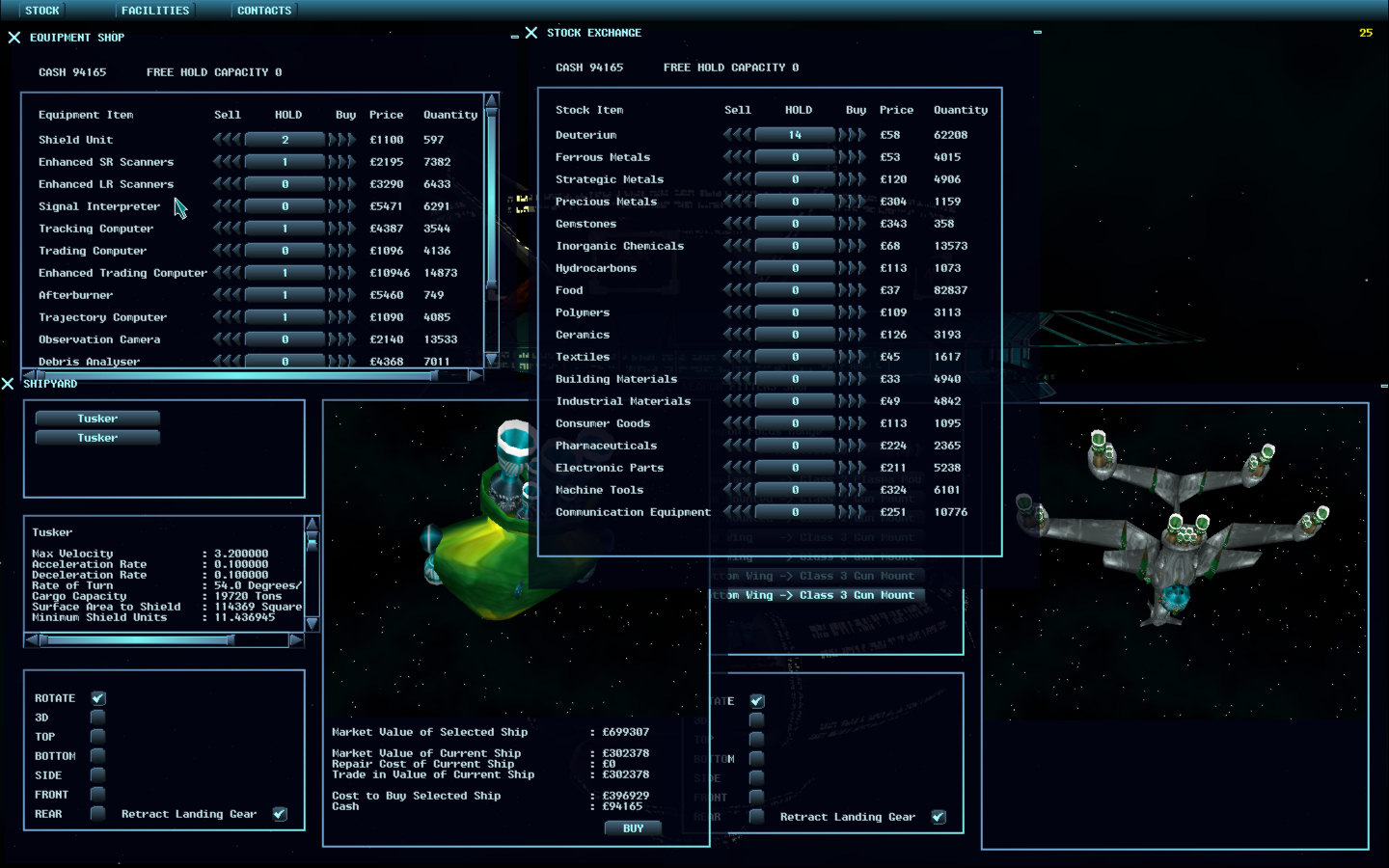Toggle Retract Landing Gear in left panel

(x=280, y=814)
